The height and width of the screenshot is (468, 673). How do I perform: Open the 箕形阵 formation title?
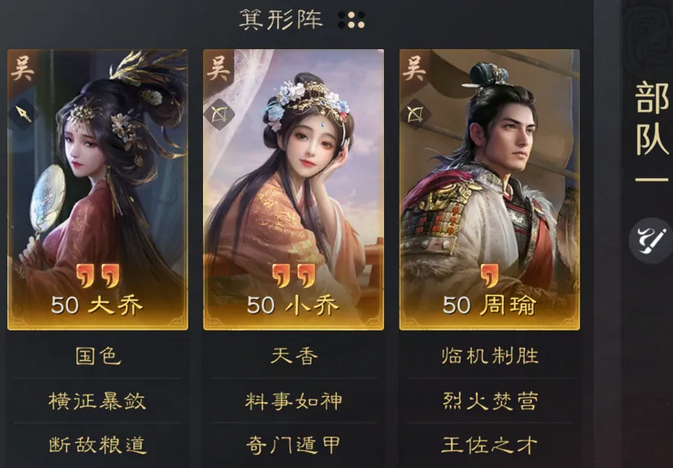click(x=281, y=20)
